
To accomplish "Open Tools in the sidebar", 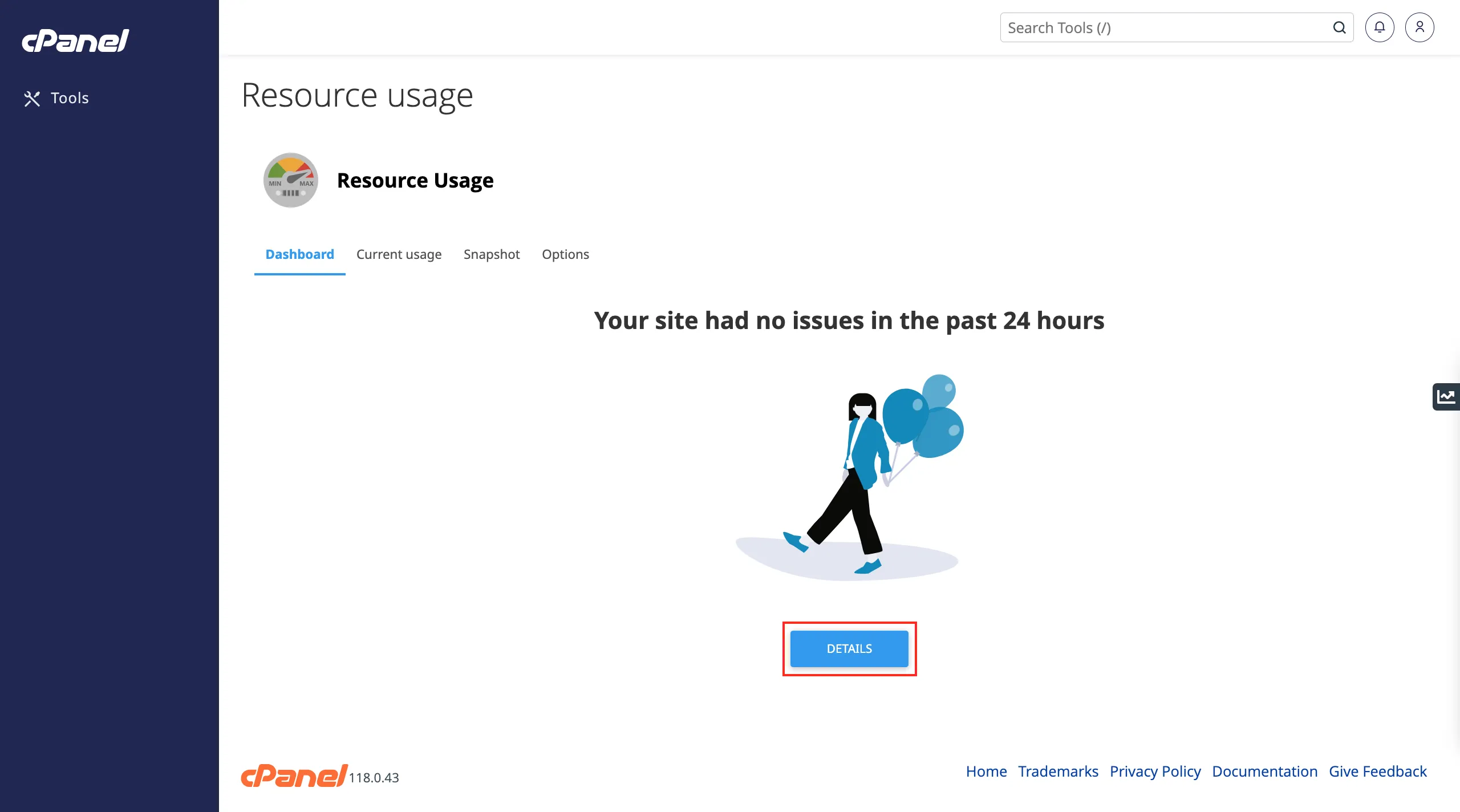I will pyautogui.click(x=56, y=98).
